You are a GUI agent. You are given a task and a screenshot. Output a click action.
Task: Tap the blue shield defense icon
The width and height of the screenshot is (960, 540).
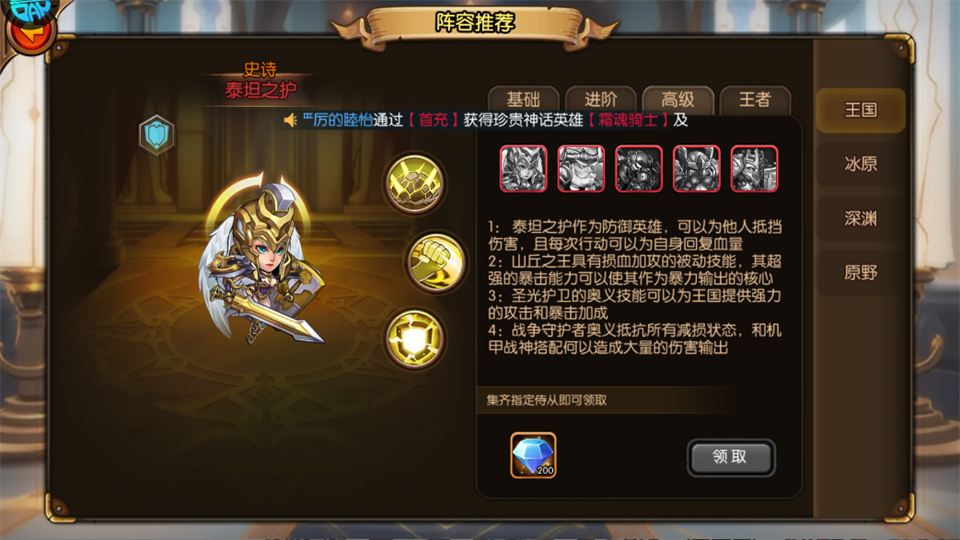click(x=157, y=135)
